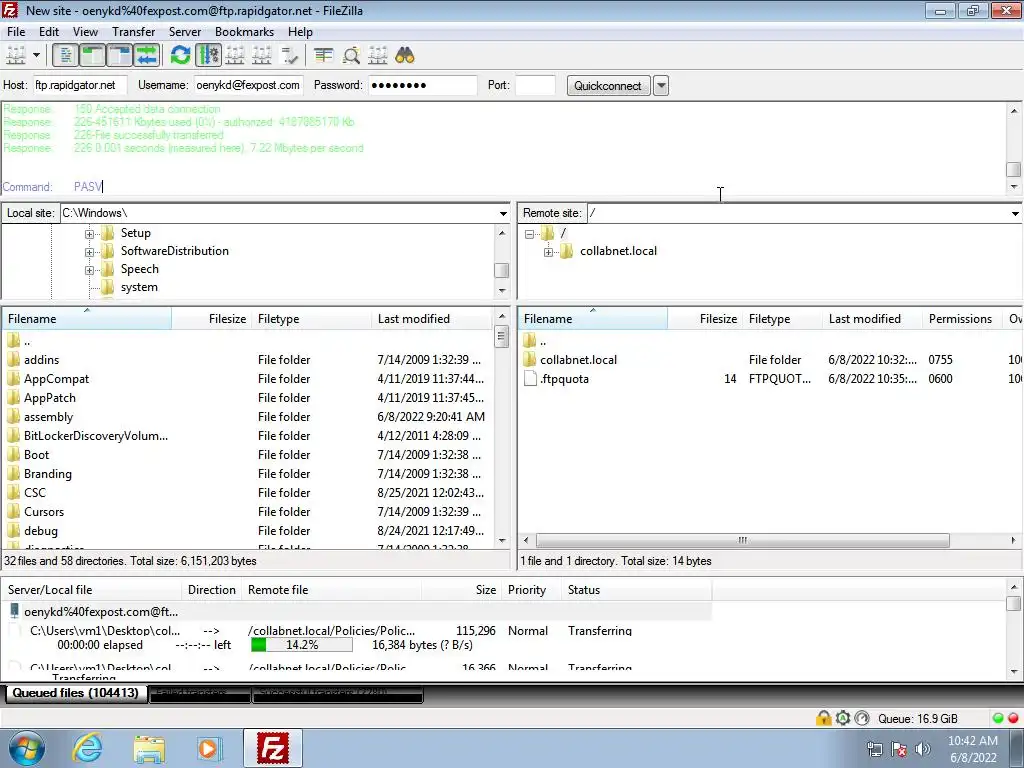The height and width of the screenshot is (768, 1024).
Task: Select the addins folder row
Action: coord(248,360)
